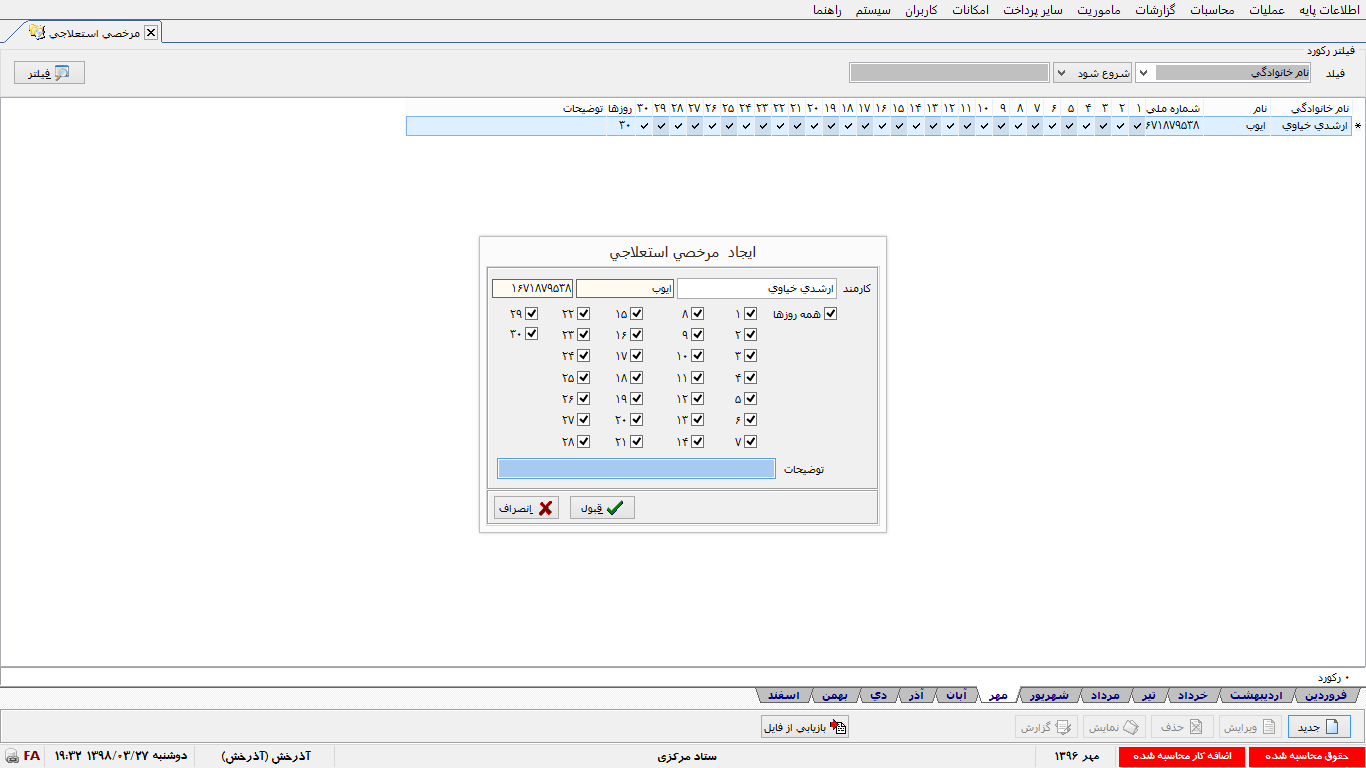The image size is (1366, 768).
Task: Click the printer icon in status bar
Action: point(11,756)
